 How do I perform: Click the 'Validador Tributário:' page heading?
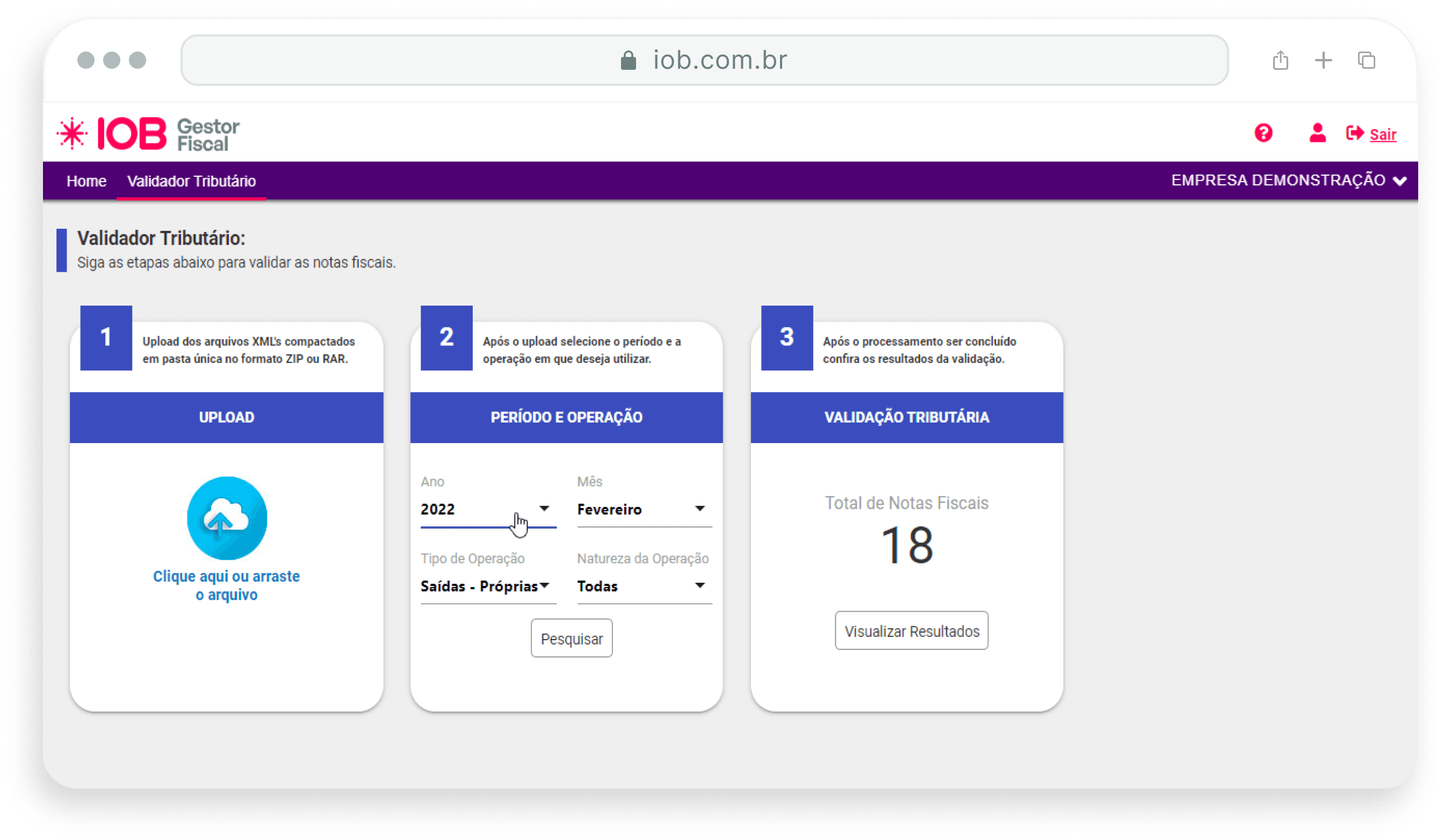point(161,238)
